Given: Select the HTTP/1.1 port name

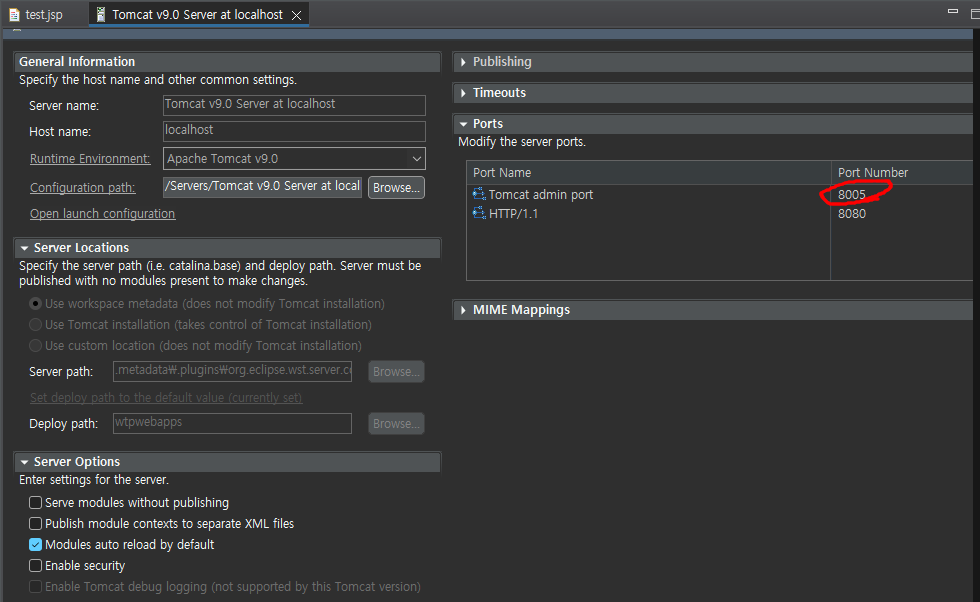Looking at the screenshot, I should coord(513,213).
